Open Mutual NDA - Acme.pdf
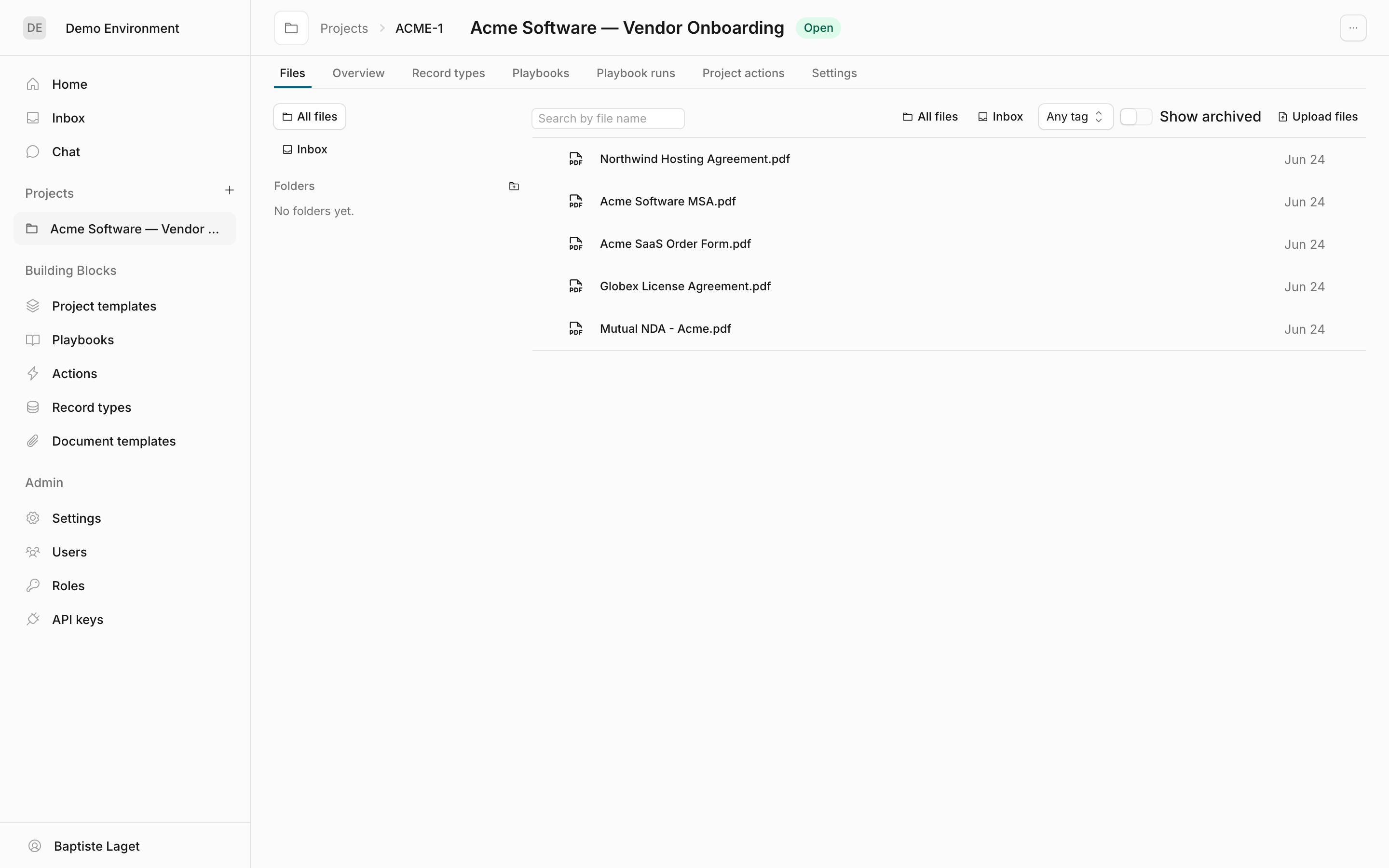Viewport: 1389px width, 868px height. point(665,329)
